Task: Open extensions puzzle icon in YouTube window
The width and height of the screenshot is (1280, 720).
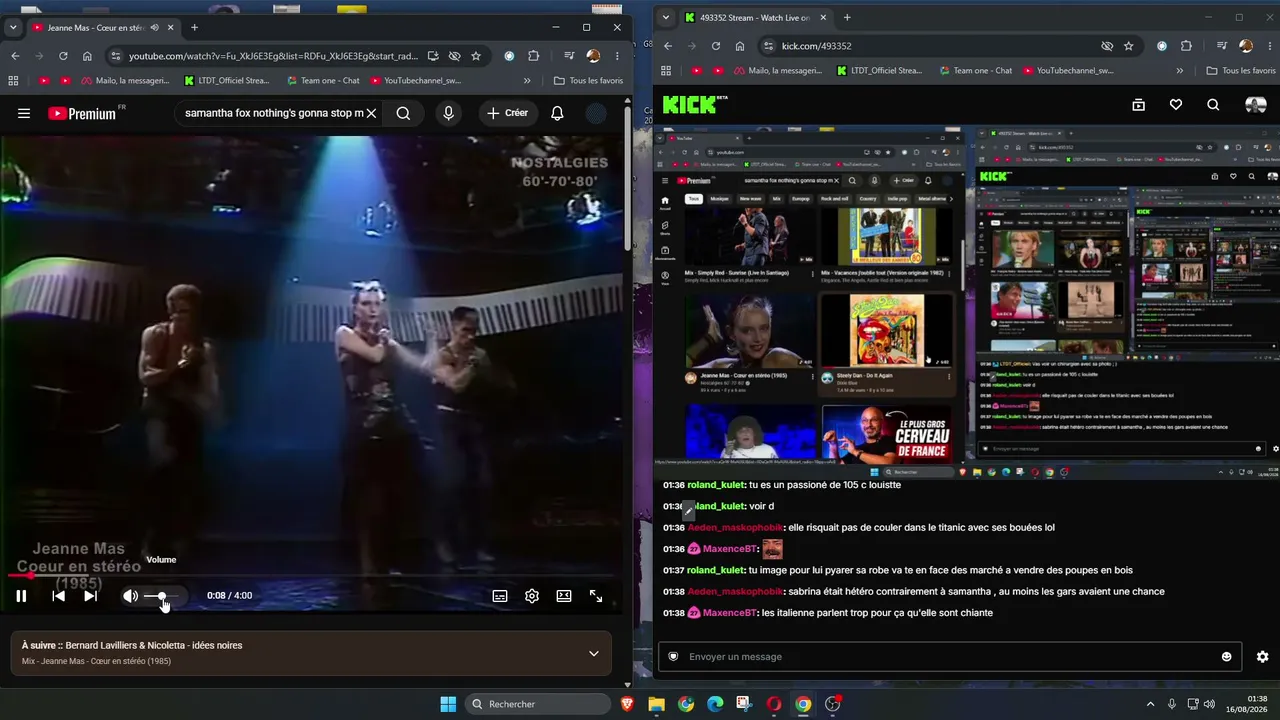Action: pos(534,56)
